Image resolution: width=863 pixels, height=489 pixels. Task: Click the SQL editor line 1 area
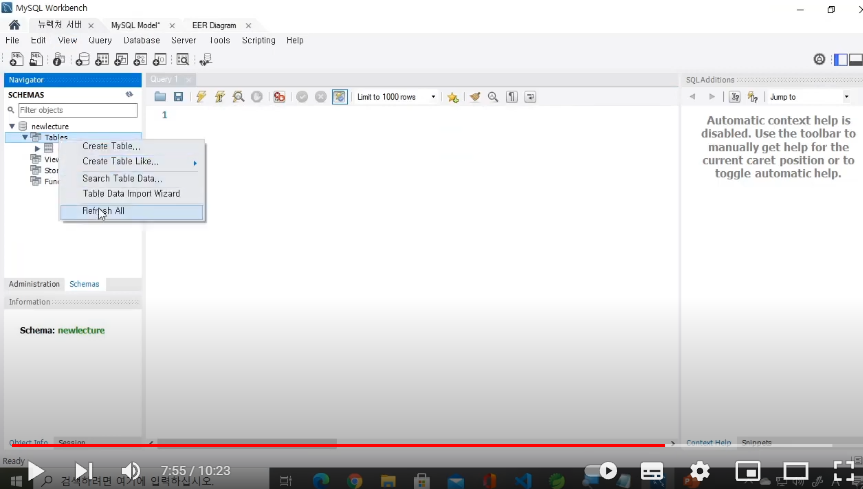(x=413, y=115)
